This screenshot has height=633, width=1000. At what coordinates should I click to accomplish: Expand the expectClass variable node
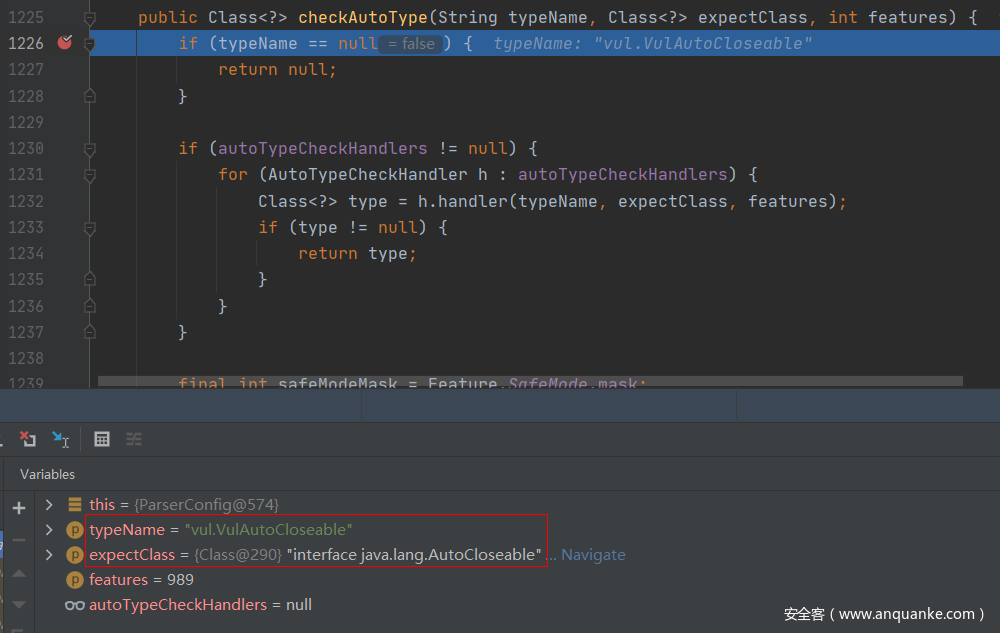click(x=49, y=555)
